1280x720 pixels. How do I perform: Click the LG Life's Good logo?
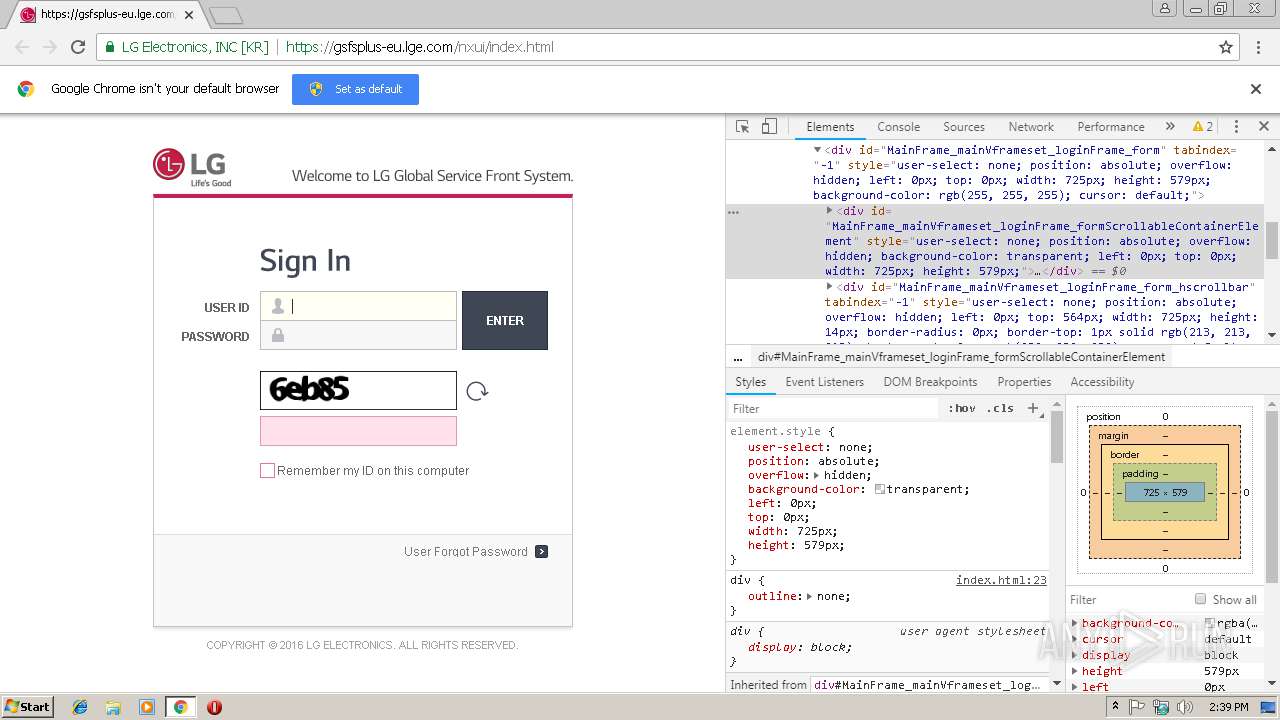click(193, 168)
